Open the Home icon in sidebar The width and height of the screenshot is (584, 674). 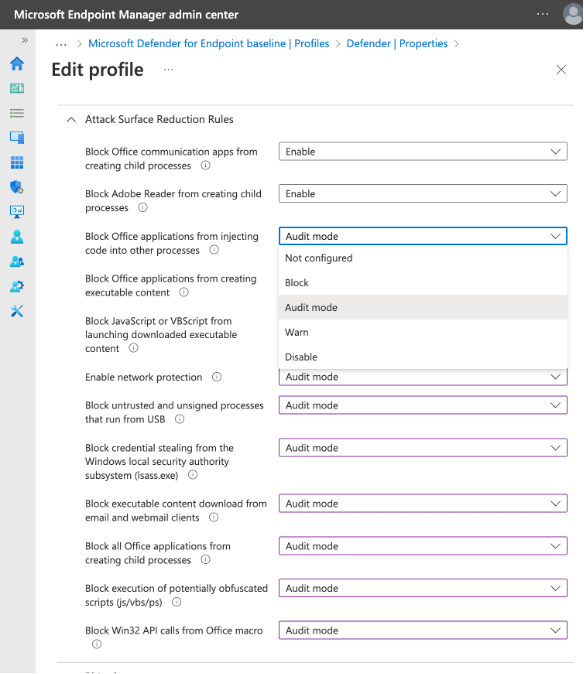click(x=17, y=64)
